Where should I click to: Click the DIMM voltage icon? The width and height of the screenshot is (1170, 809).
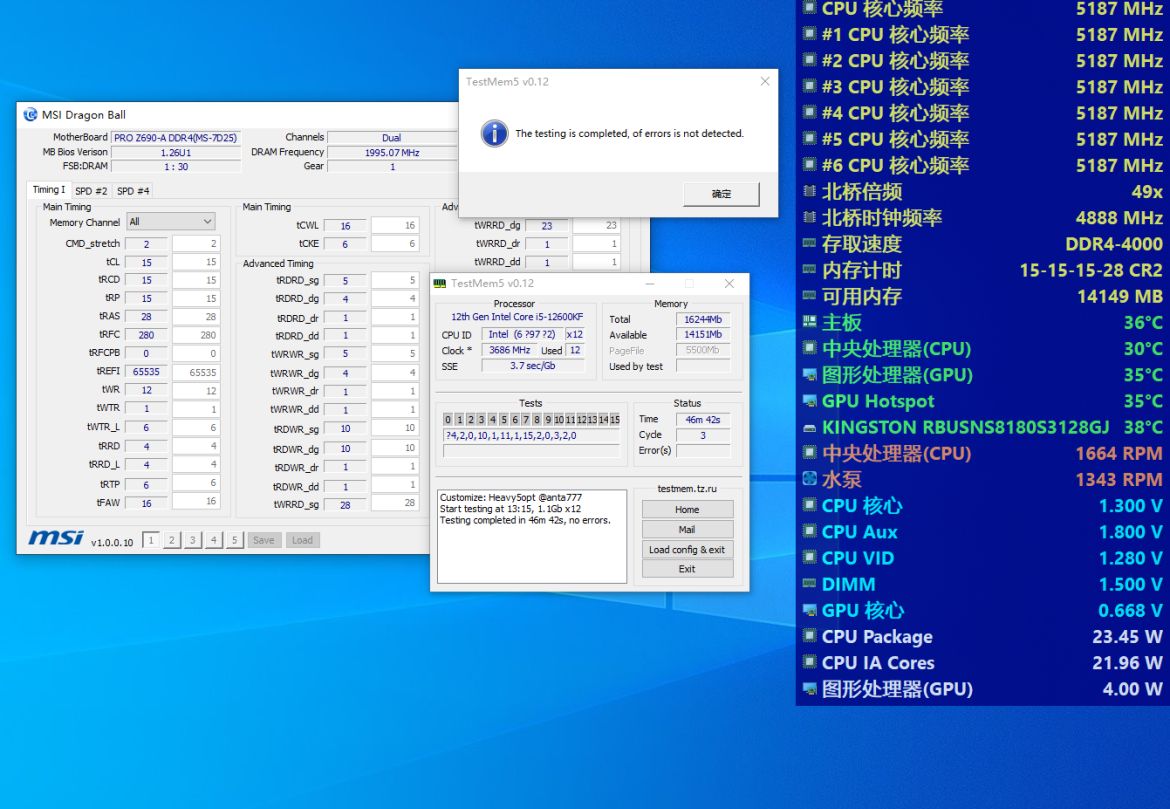809,584
